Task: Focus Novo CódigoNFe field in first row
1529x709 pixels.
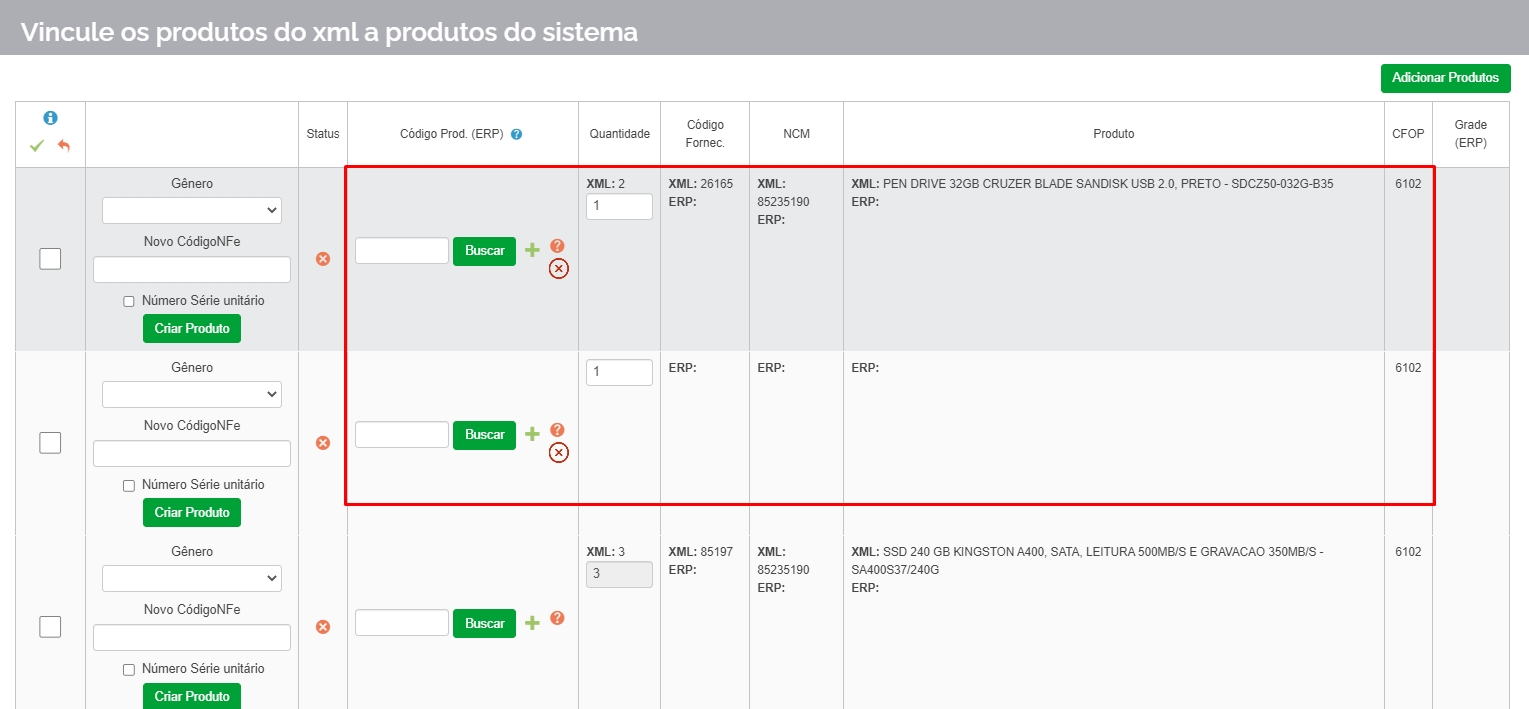Action: 192,270
